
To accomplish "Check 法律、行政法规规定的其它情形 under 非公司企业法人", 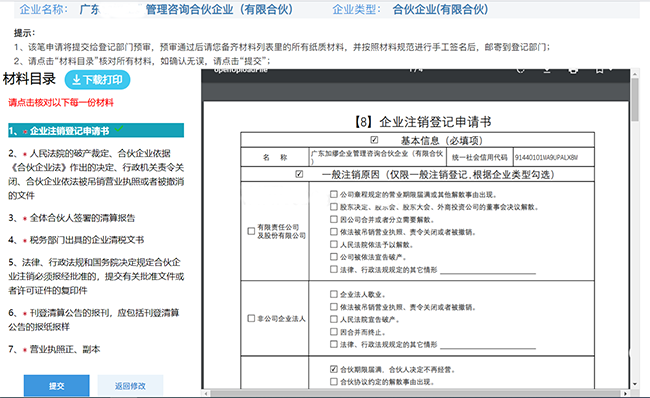I will [334, 344].
